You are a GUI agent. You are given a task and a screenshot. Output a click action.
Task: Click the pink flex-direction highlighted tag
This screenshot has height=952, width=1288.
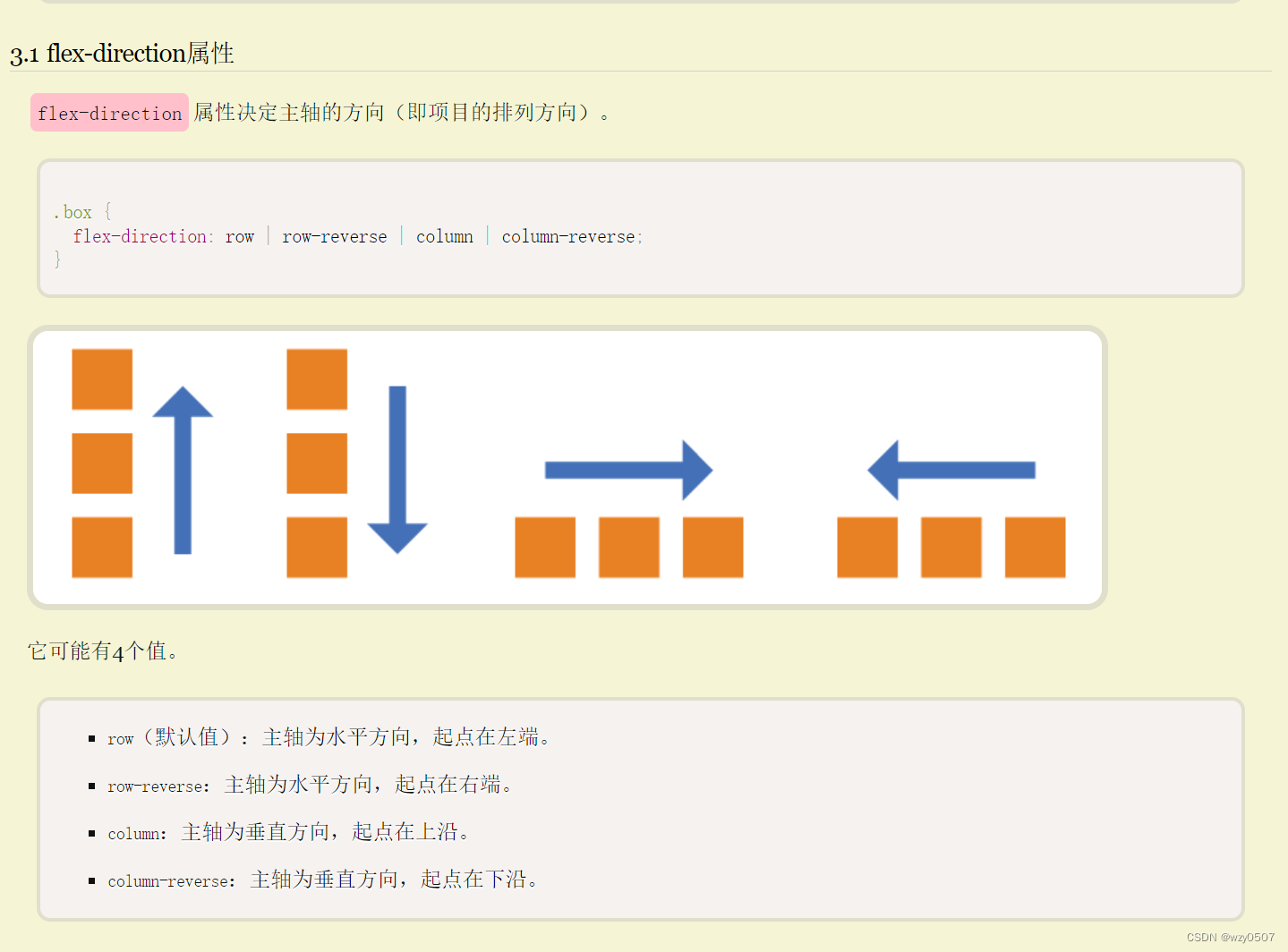(108, 113)
